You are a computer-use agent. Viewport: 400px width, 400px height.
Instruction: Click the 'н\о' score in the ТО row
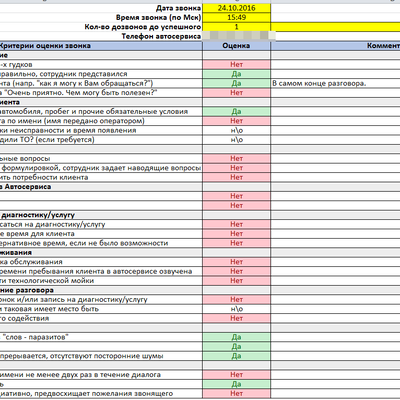(236, 140)
